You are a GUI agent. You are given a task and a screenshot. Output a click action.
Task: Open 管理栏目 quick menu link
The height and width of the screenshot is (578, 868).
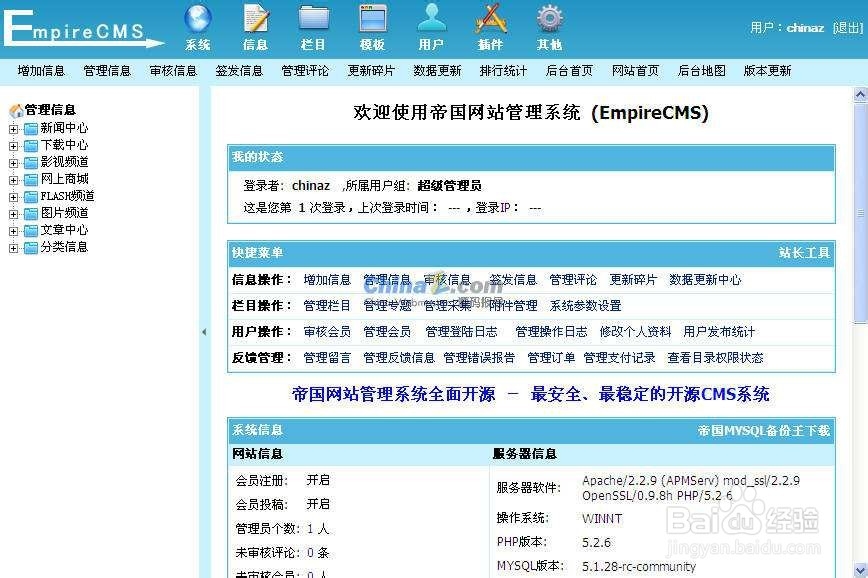click(x=327, y=306)
